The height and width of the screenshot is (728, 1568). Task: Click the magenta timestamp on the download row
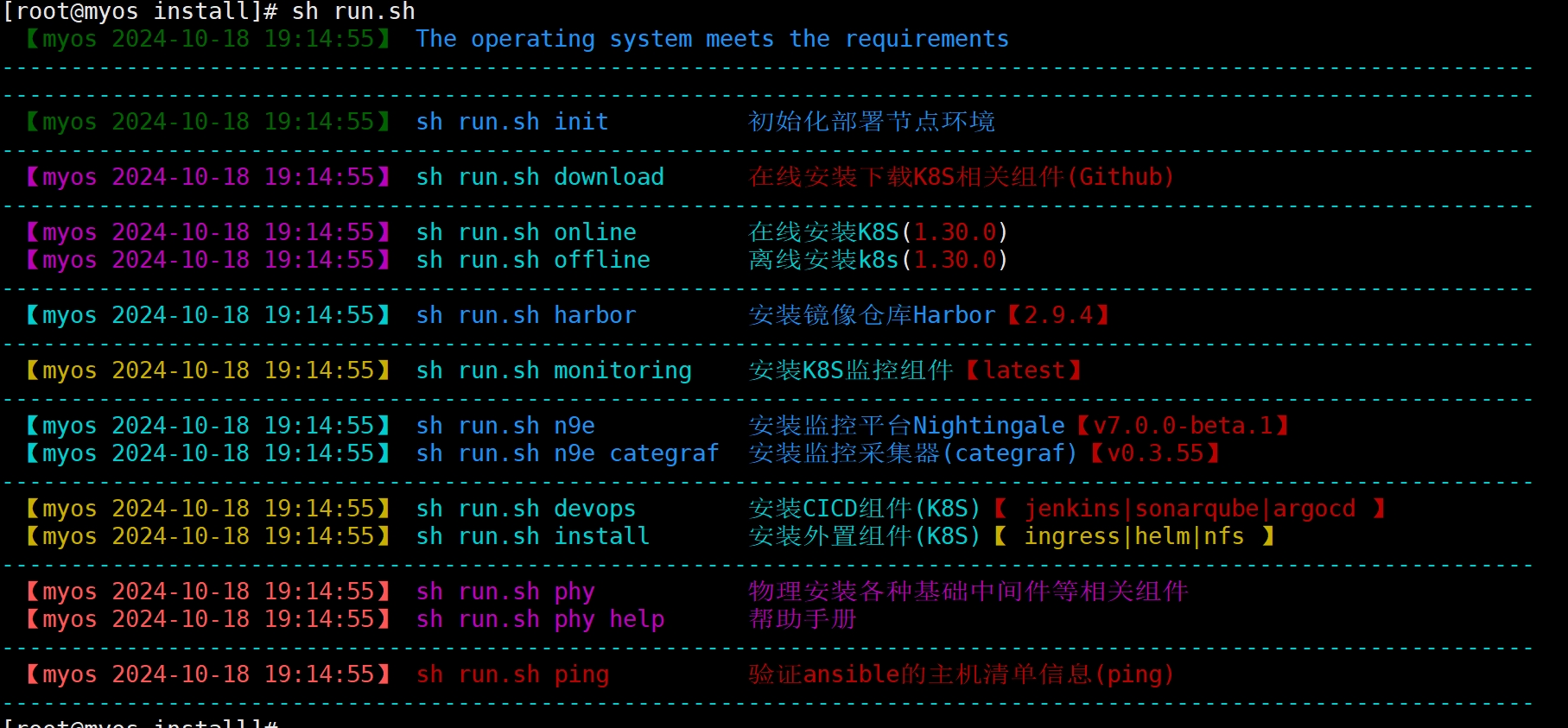click(x=208, y=177)
